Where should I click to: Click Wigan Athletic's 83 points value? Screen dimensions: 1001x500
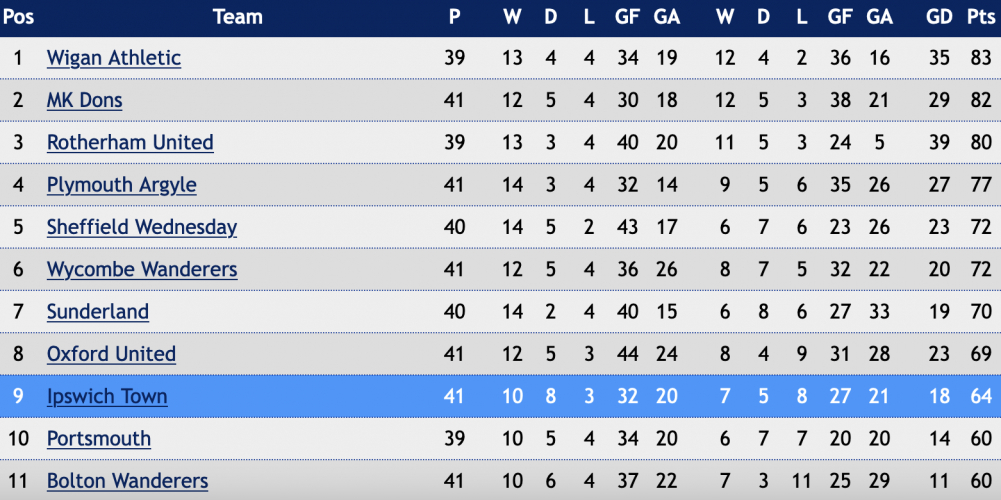tap(981, 58)
